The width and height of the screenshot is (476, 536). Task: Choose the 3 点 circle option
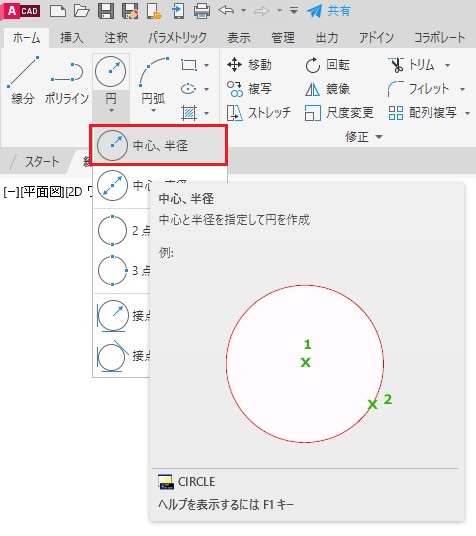[x=122, y=270]
